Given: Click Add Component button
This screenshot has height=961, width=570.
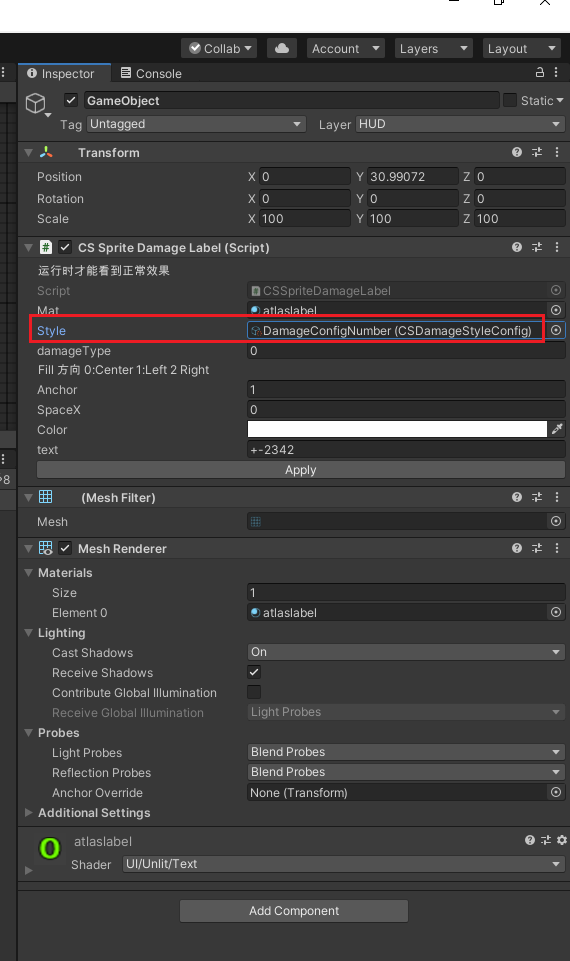Looking at the screenshot, I should coord(294,911).
